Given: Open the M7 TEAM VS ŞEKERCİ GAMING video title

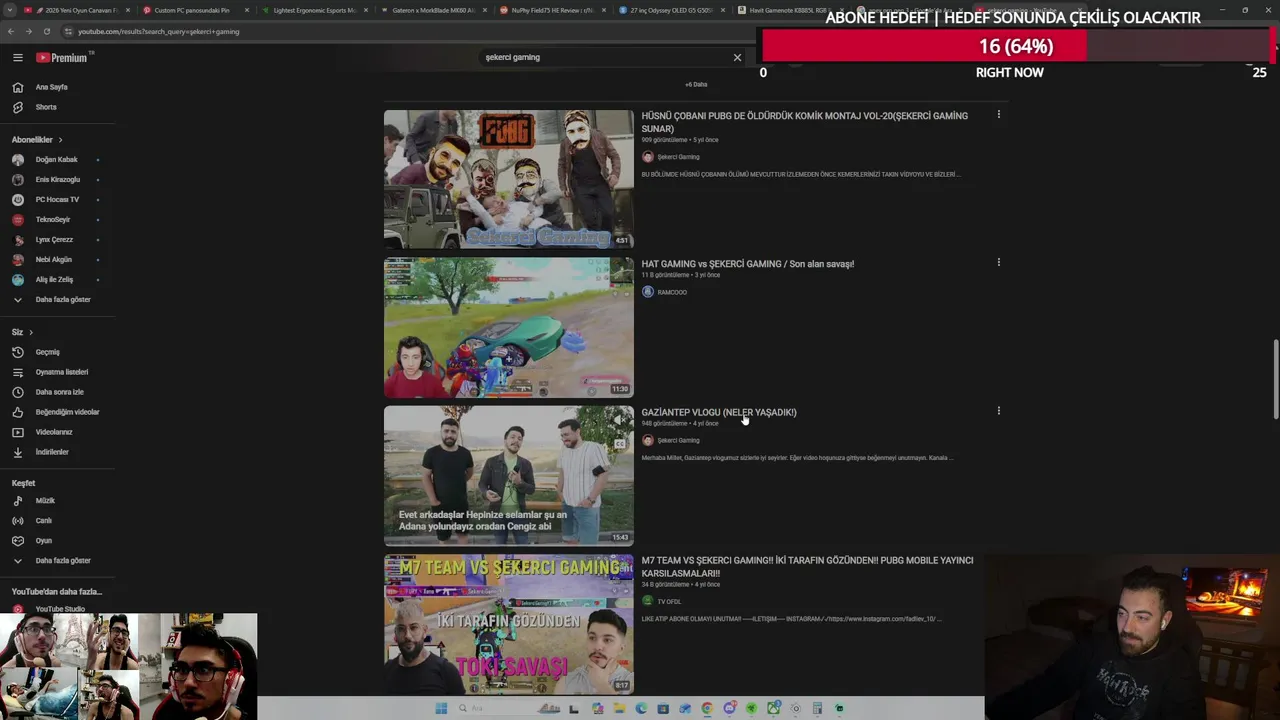Looking at the screenshot, I should [x=807, y=567].
